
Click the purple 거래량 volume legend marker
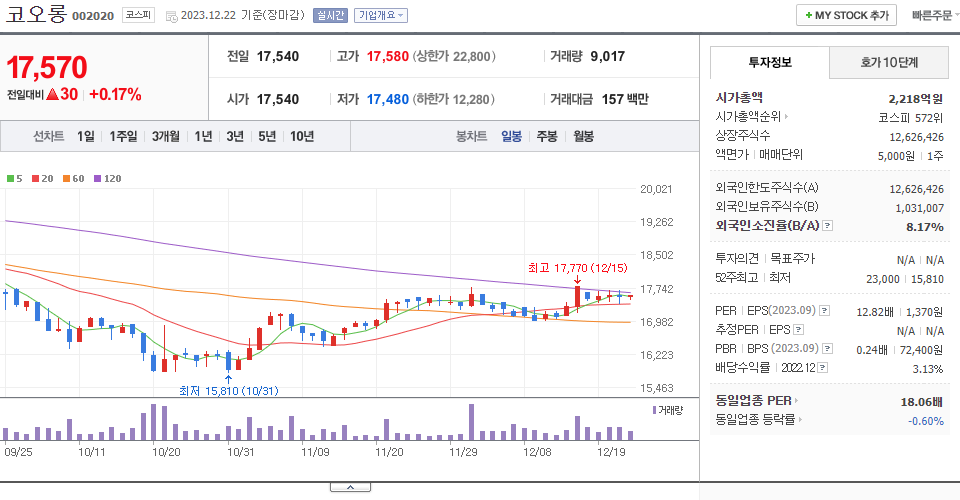(x=654, y=410)
